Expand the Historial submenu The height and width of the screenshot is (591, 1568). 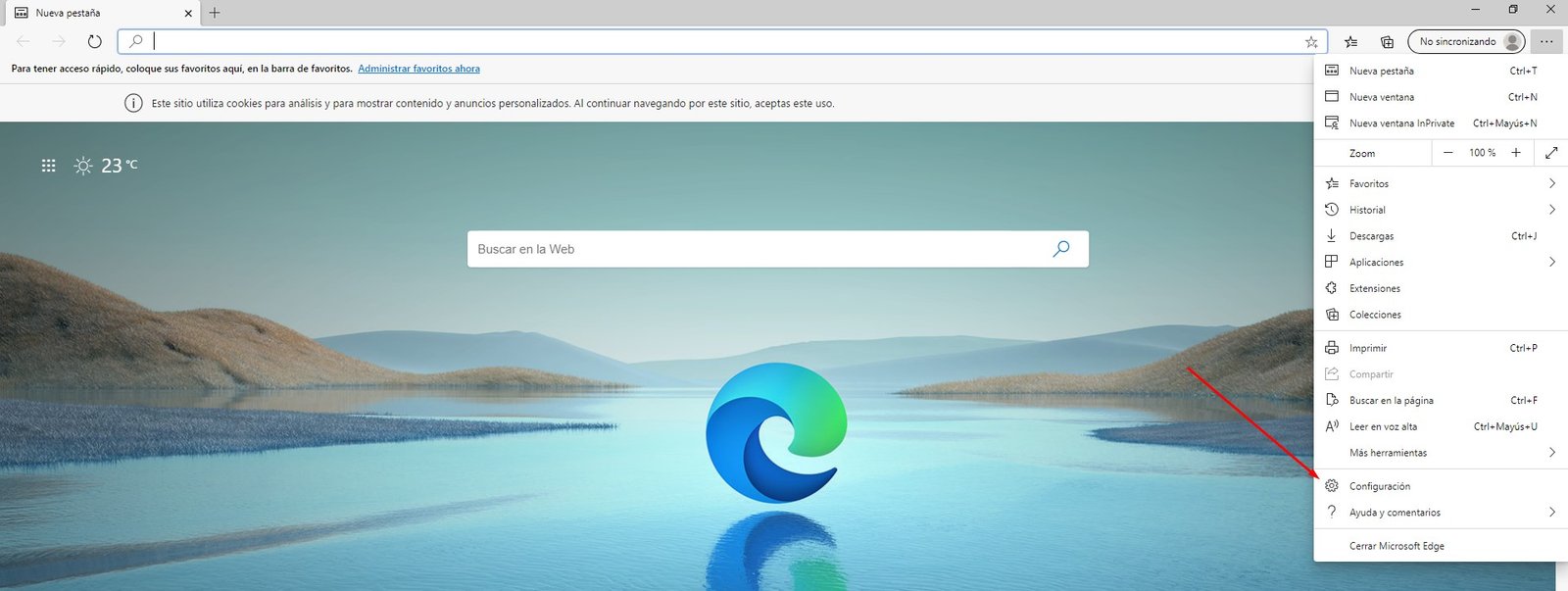tap(1551, 210)
